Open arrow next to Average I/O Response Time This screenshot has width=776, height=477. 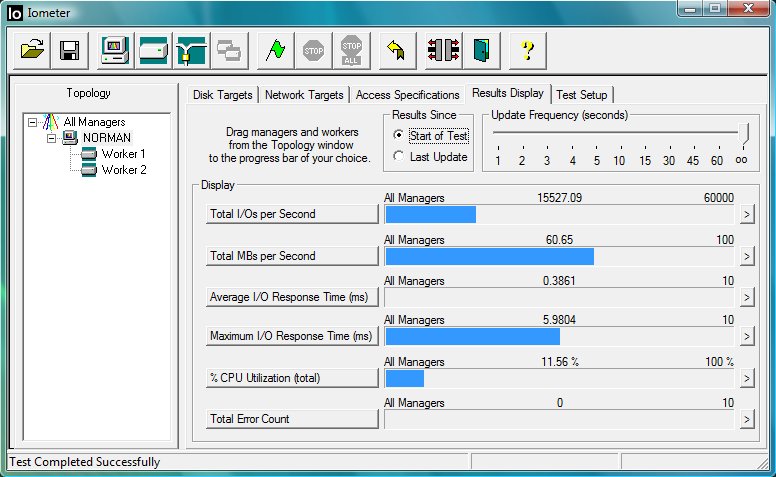click(747, 298)
